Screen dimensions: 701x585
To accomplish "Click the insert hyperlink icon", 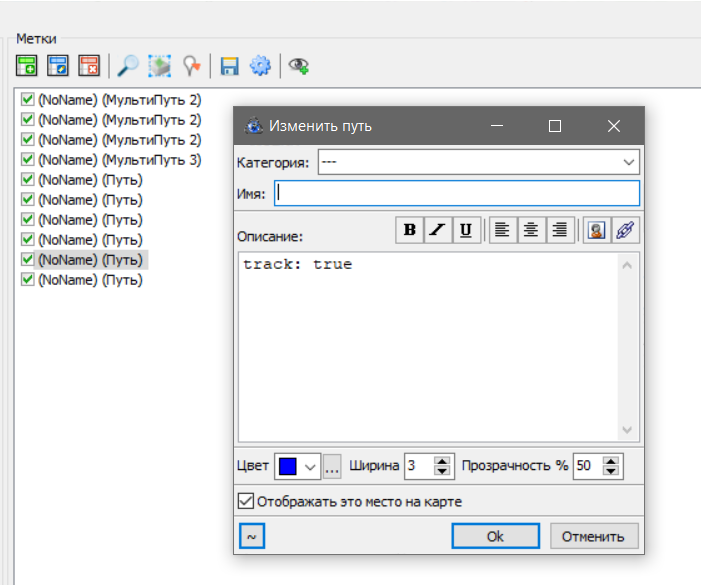I will 626,230.
